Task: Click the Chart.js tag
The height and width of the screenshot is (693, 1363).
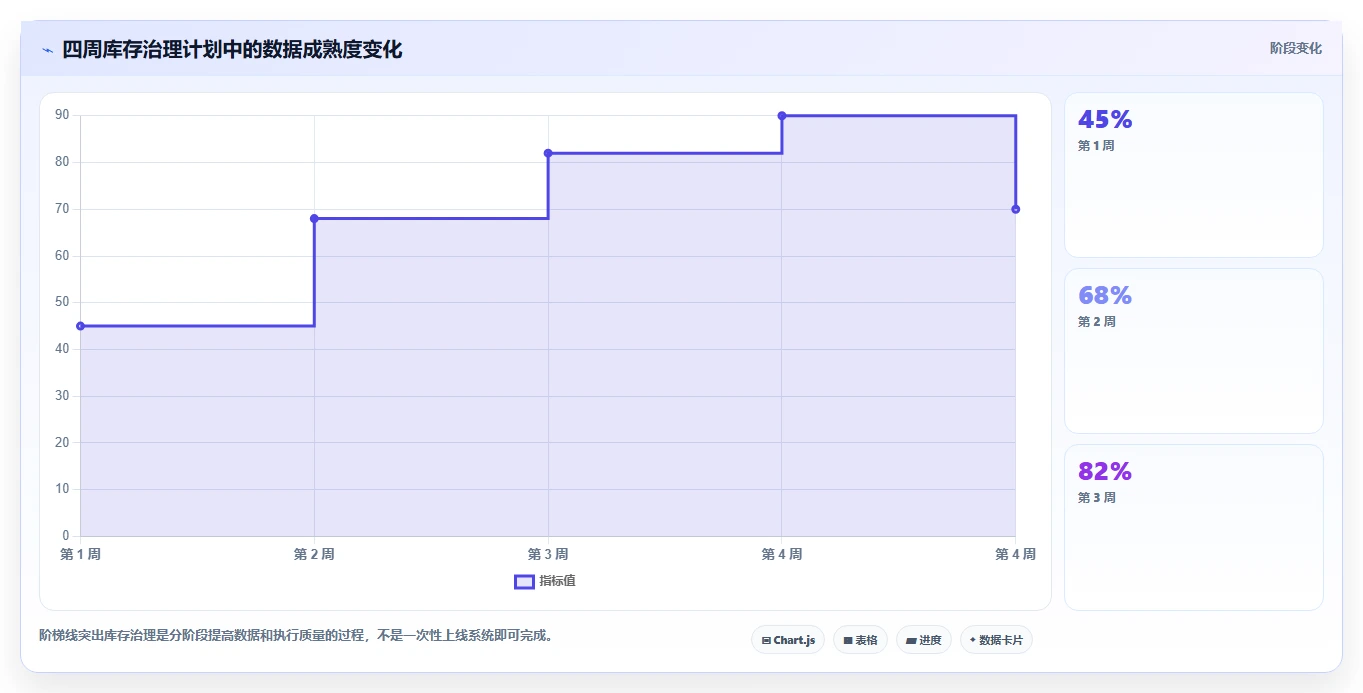Action: [x=788, y=640]
